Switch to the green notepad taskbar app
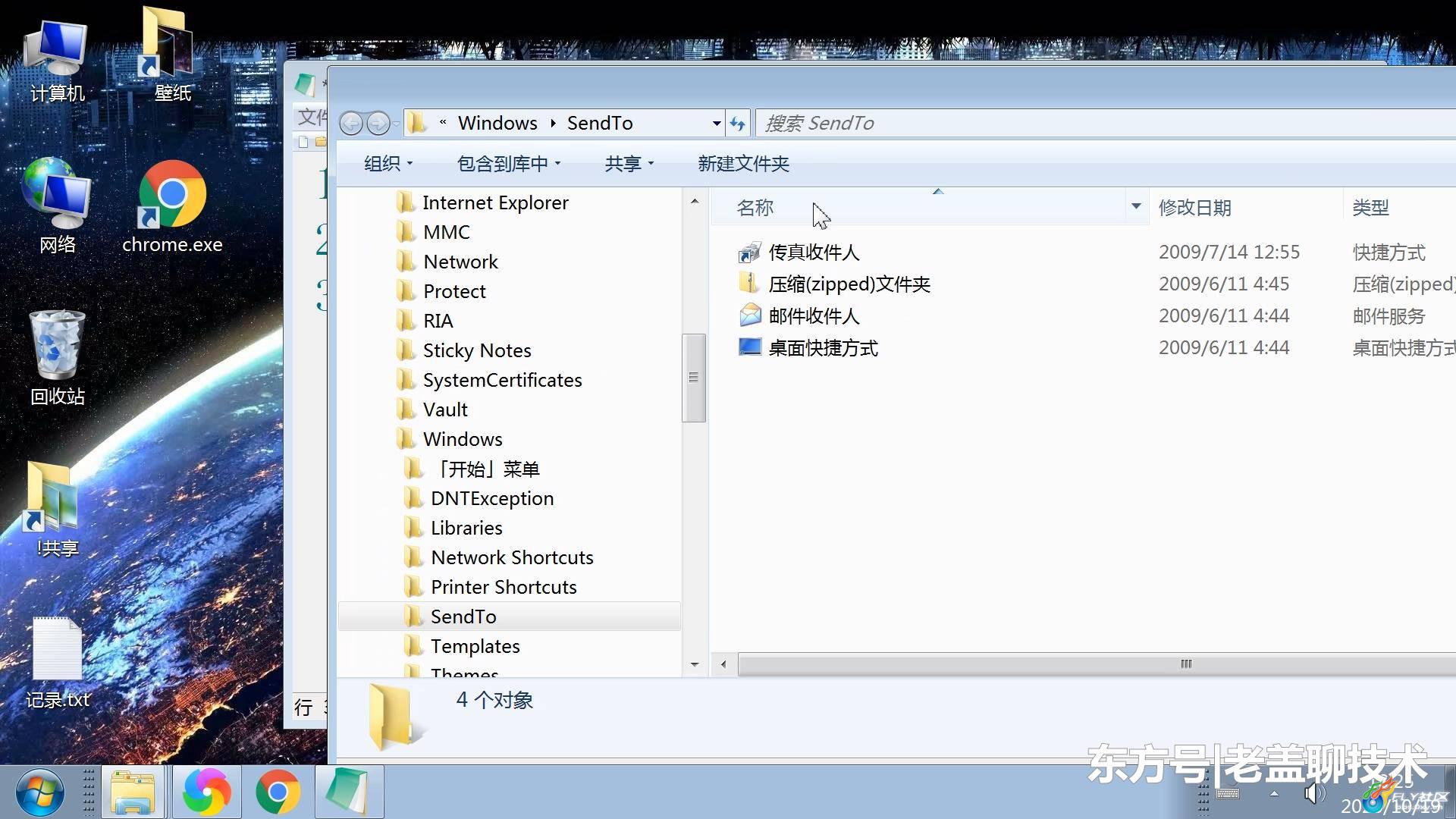 coord(348,792)
